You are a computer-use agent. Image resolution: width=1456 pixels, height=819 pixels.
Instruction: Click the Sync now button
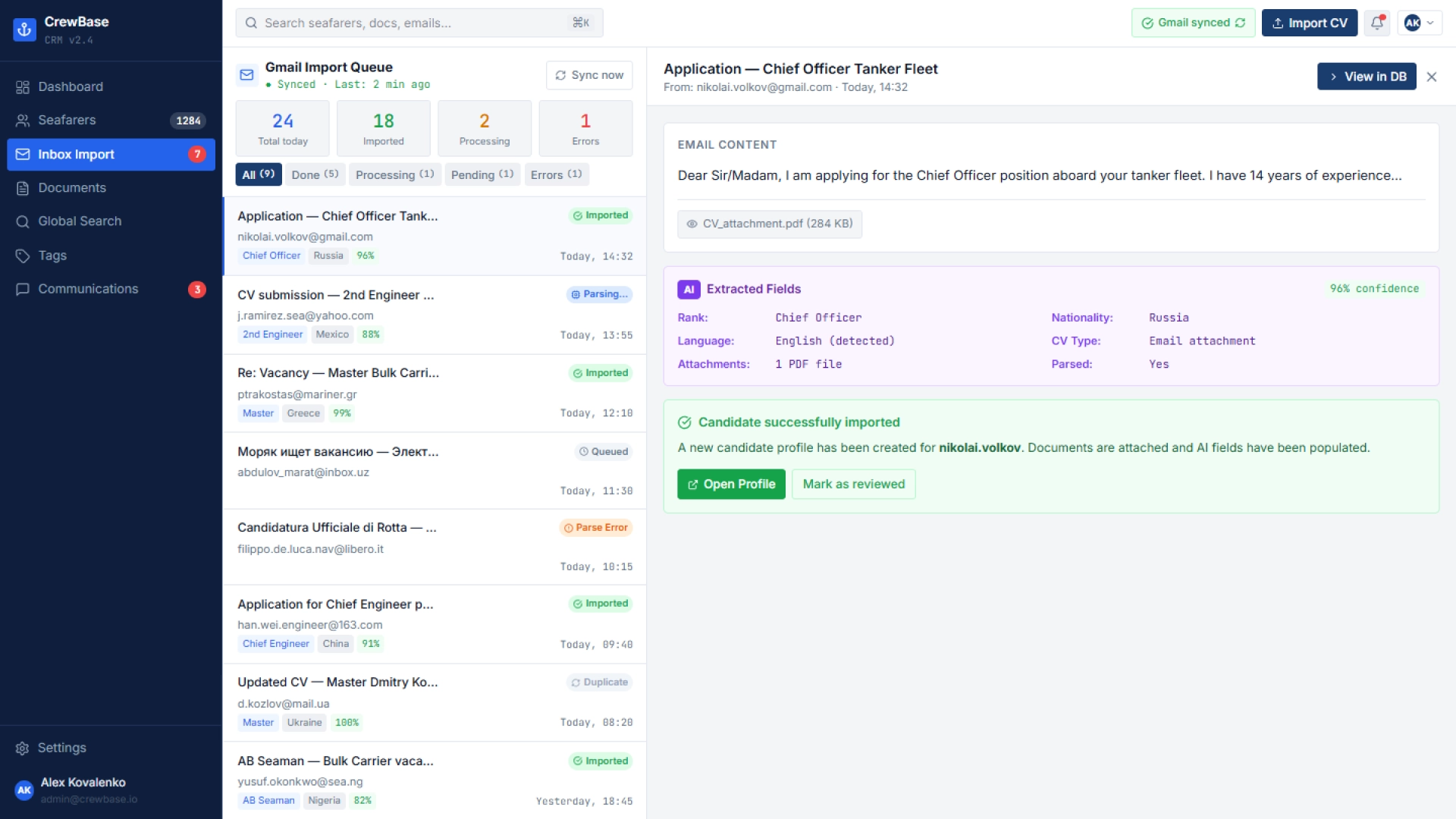(x=589, y=75)
